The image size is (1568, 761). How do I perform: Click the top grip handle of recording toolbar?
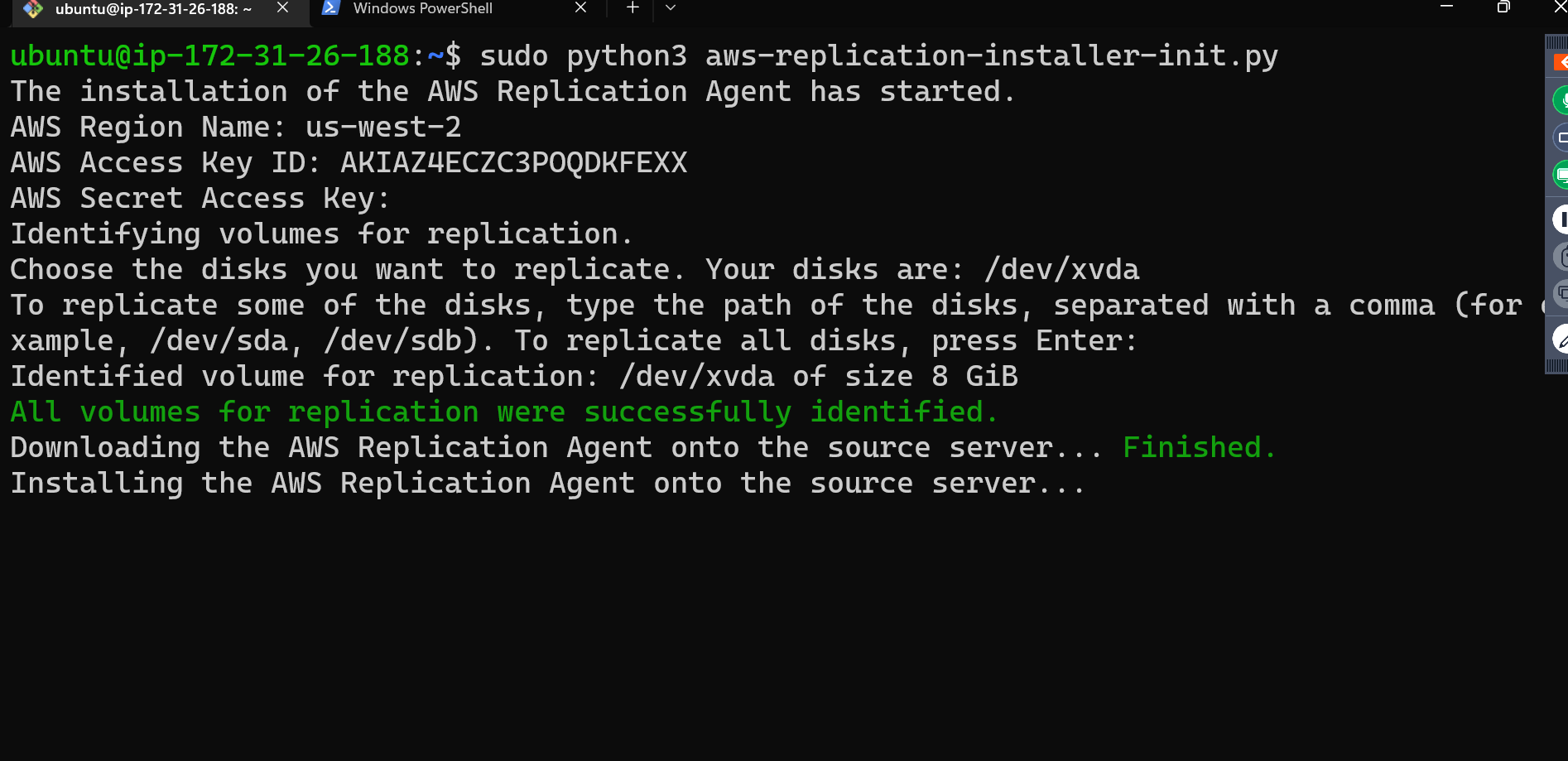tap(1556, 42)
